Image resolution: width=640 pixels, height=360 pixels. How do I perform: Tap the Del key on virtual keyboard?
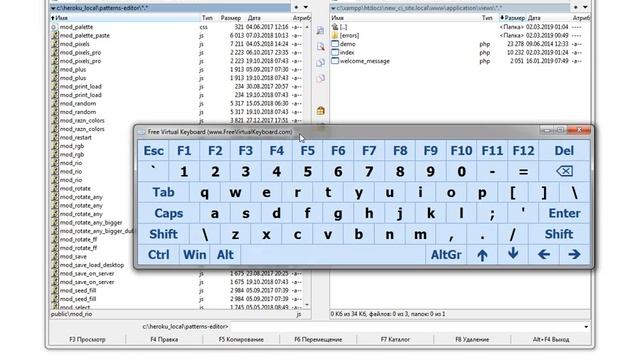click(564, 151)
